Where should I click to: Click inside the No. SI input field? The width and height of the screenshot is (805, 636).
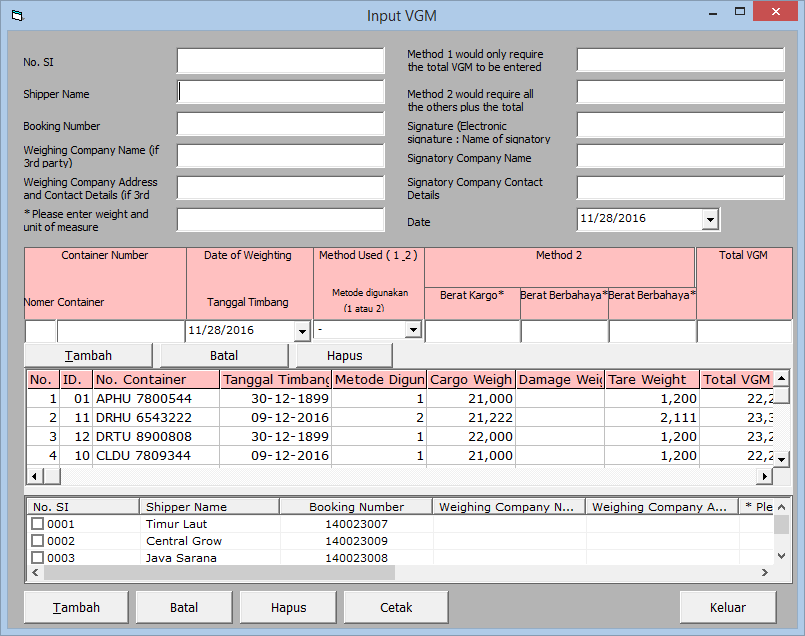(x=280, y=61)
